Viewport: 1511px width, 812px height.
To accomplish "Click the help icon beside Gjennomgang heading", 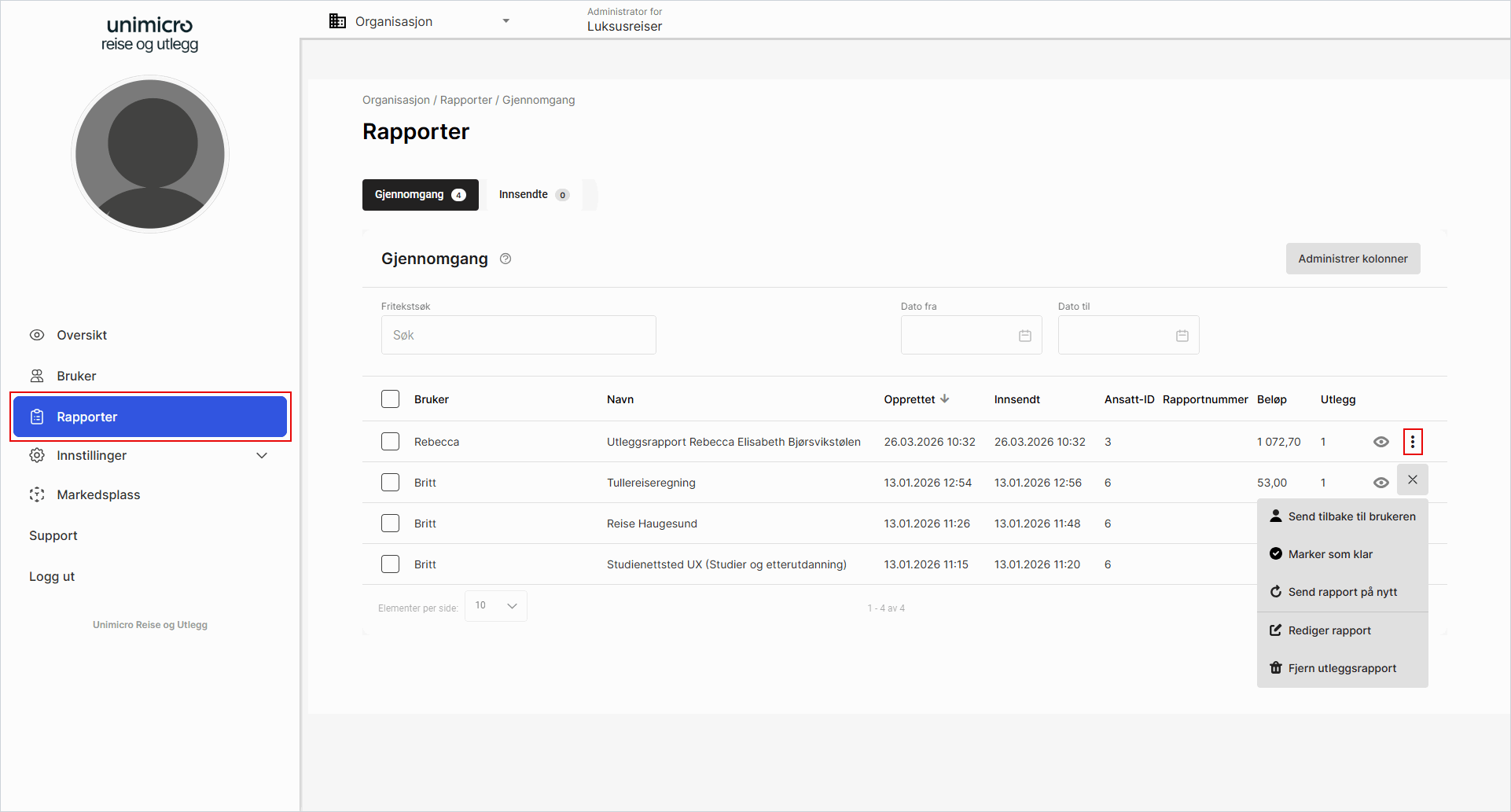I will click(x=506, y=259).
